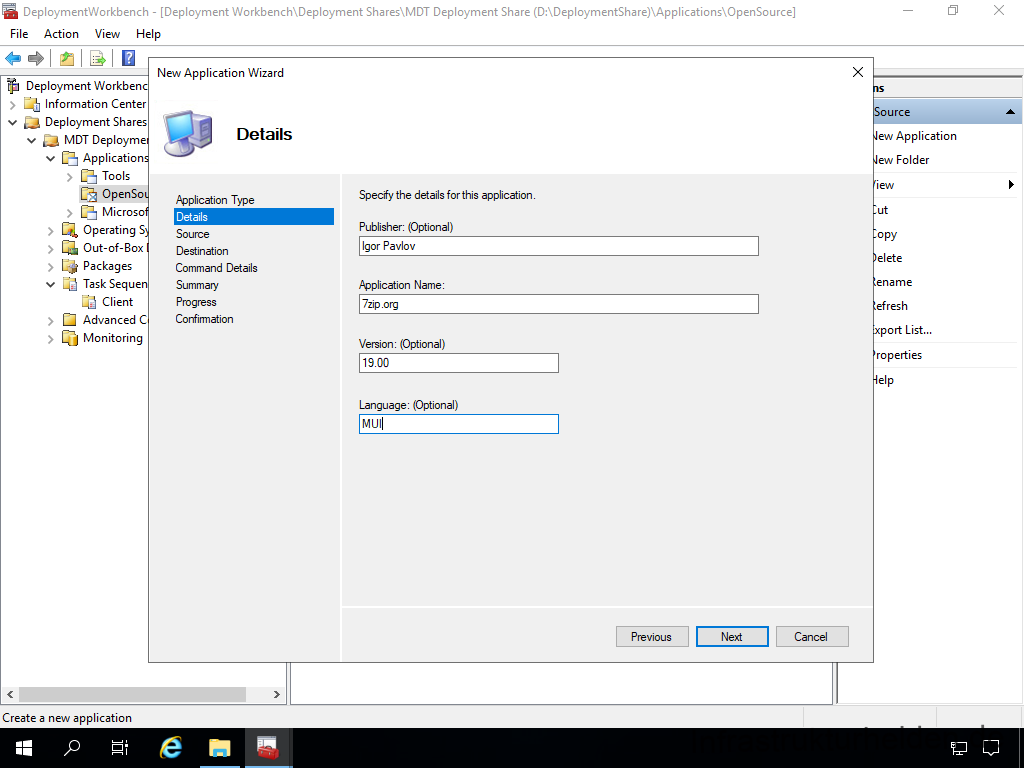Click the Export List toolbar icon
The width and height of the screenshot is (1024, 768).
coord(98,59)
